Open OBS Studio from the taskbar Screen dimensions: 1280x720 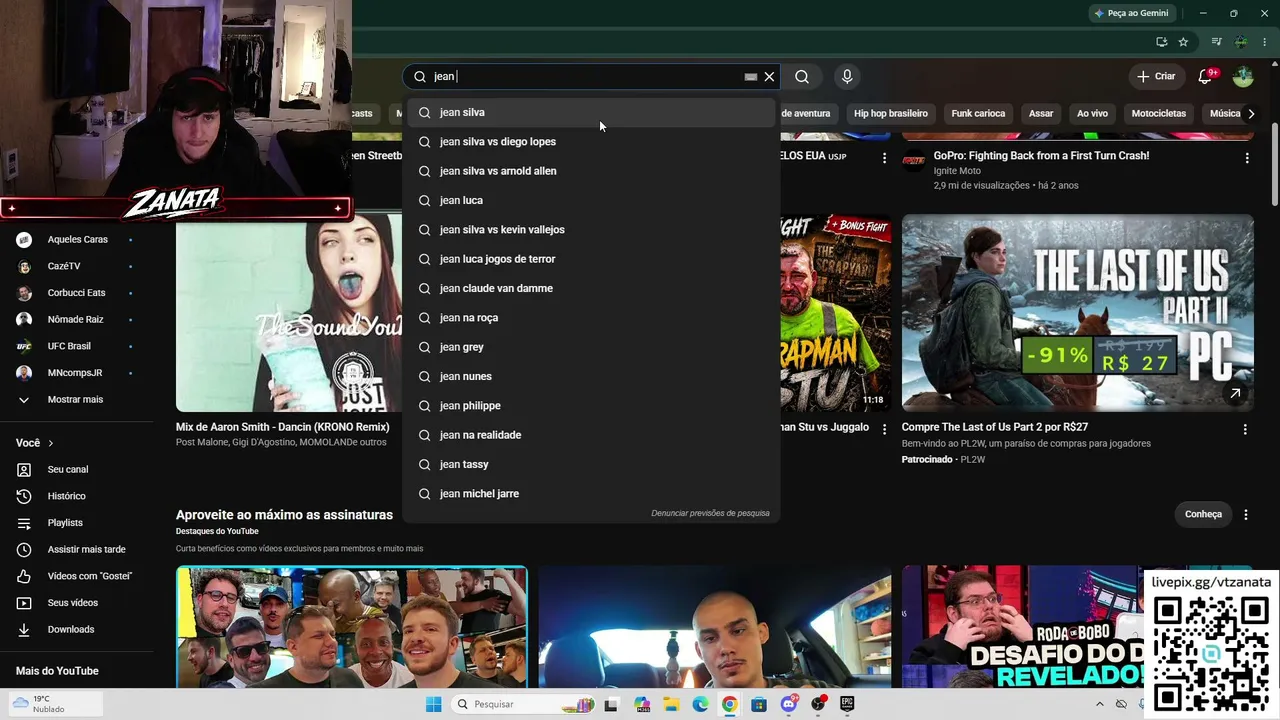(818, 704)
